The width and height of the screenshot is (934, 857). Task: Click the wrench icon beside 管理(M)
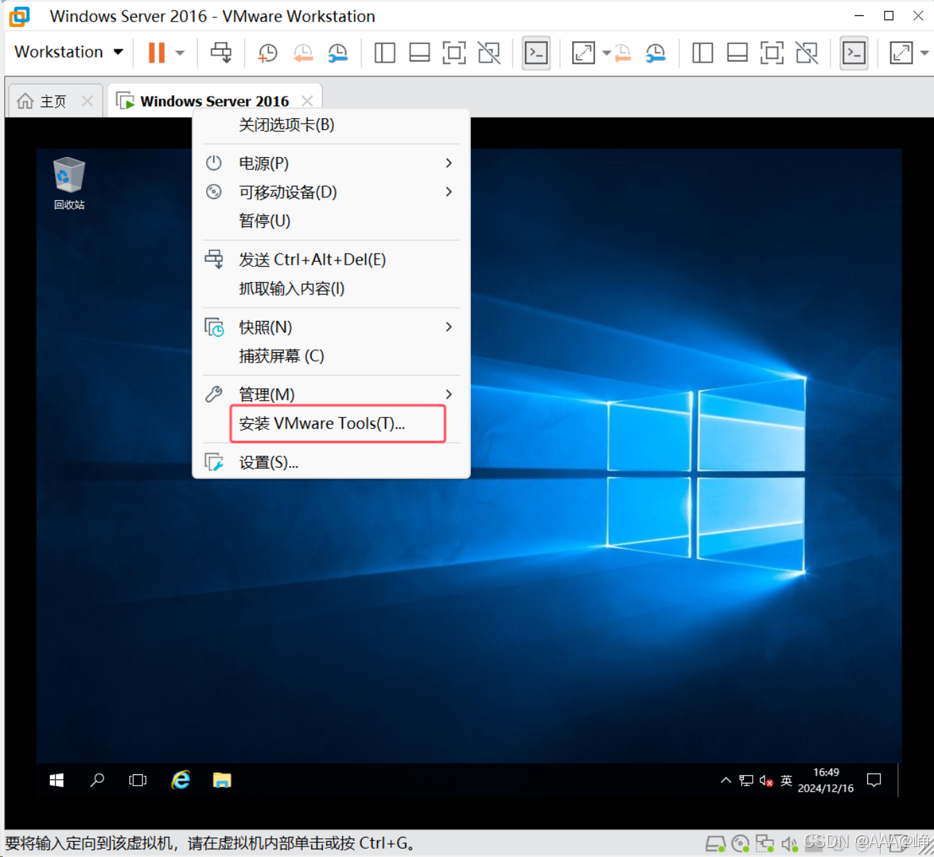(x=214, y=394)
